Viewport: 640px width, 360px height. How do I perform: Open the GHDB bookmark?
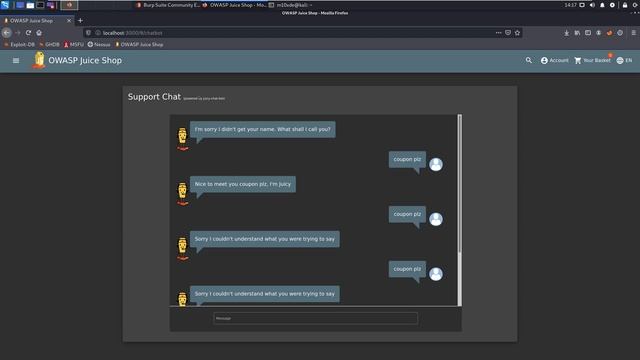coord(49,44)
